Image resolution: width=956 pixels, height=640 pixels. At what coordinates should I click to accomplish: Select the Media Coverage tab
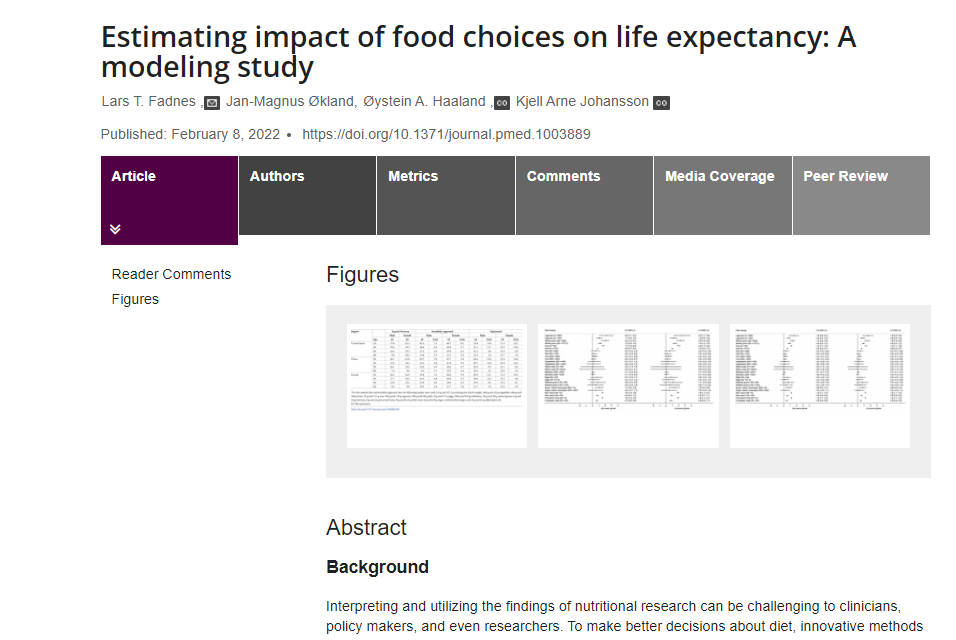[722, 195]
